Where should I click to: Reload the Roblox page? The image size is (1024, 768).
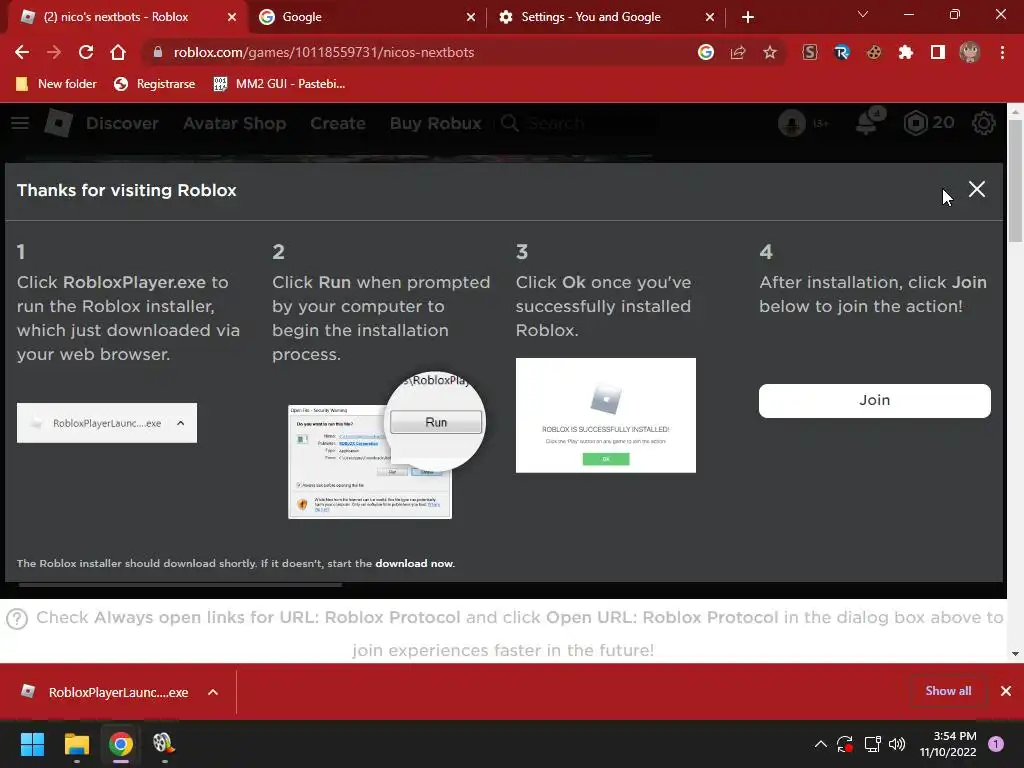pyautogui.click(x=86, y=52)
